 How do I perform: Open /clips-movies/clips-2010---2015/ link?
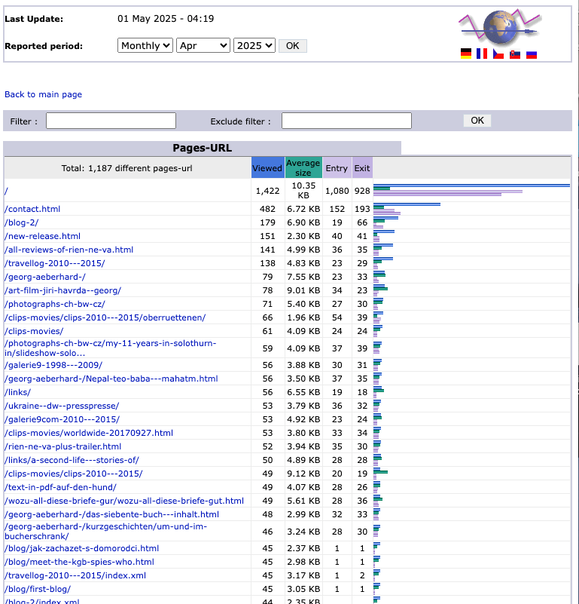(74, 474)
